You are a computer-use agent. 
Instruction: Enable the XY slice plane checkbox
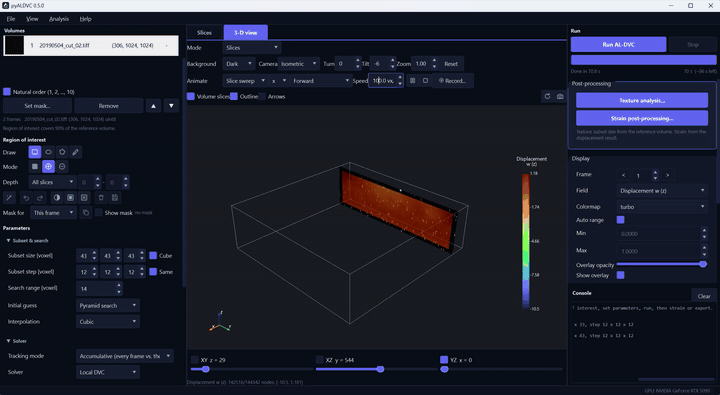coord(195,360)
